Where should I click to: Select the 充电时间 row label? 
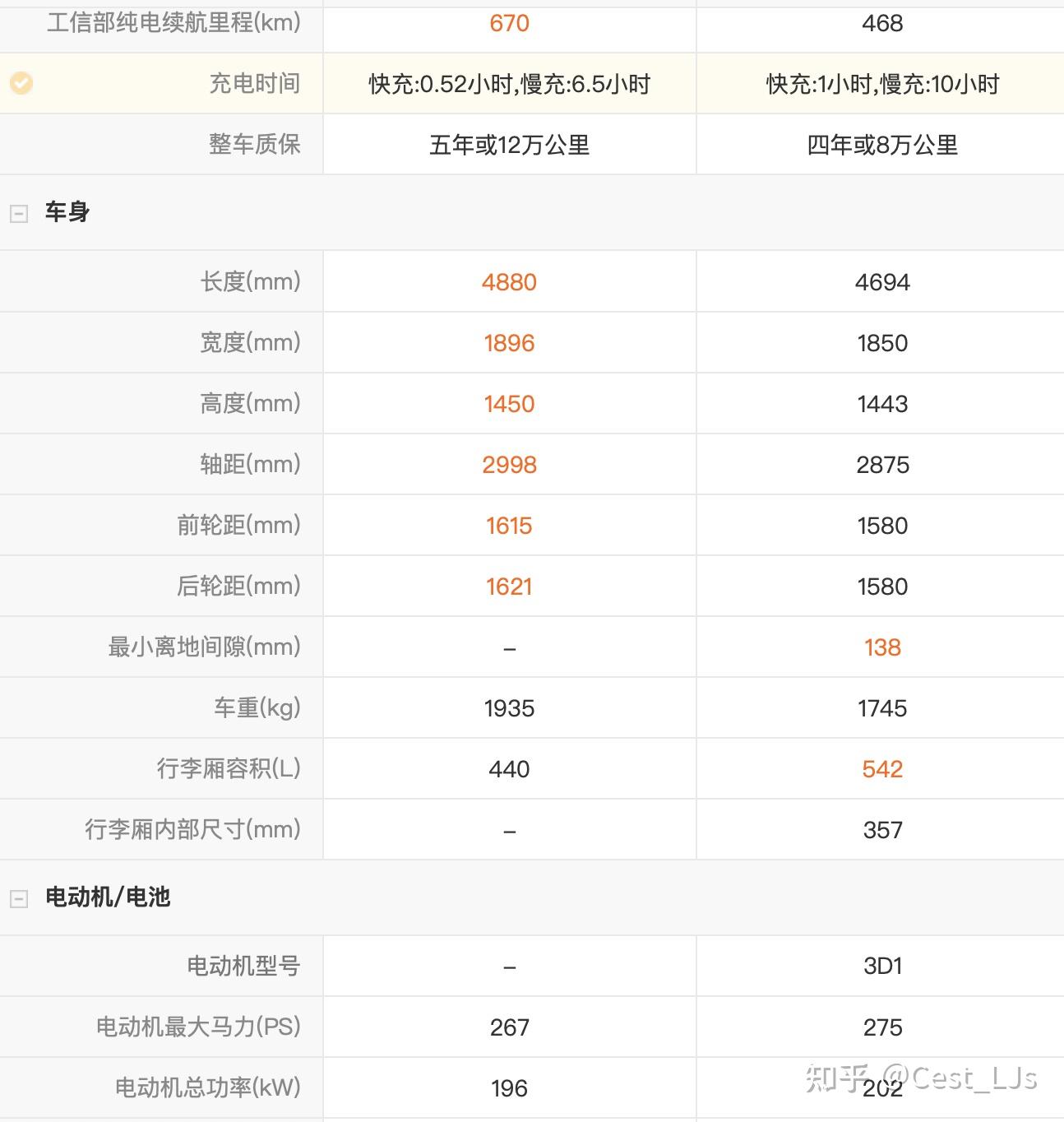pyautogui.click(x=254, y=83)
